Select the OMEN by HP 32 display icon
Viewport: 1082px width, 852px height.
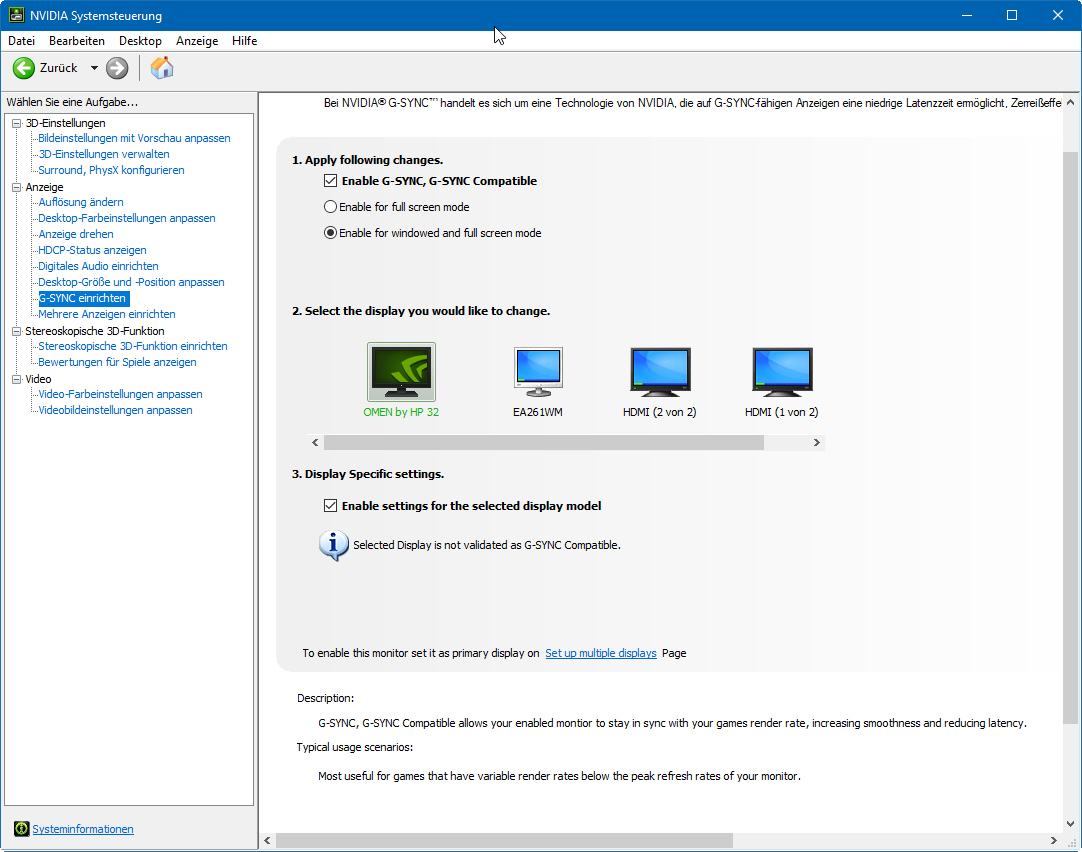click(401, 371)
